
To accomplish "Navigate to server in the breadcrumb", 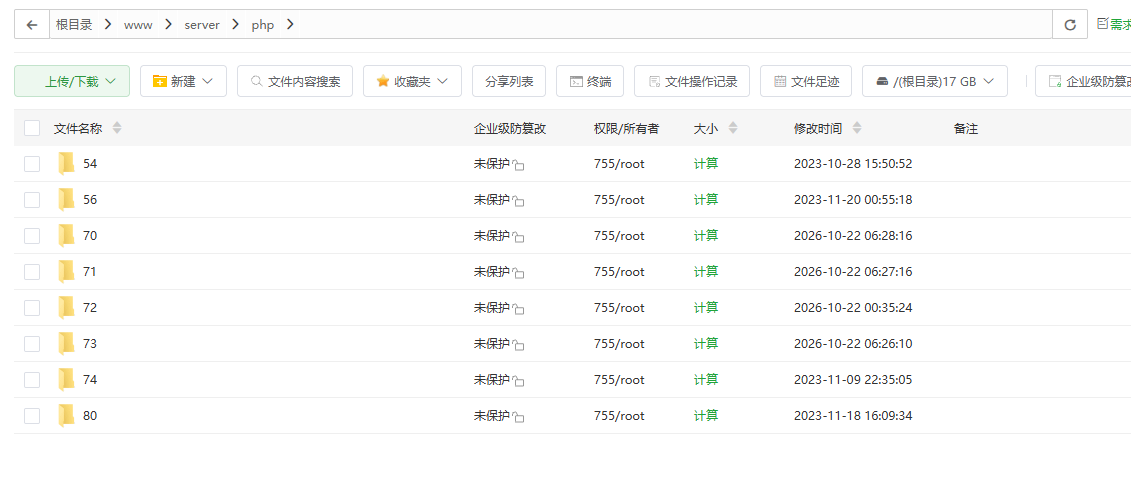I will tap(202, 25).
